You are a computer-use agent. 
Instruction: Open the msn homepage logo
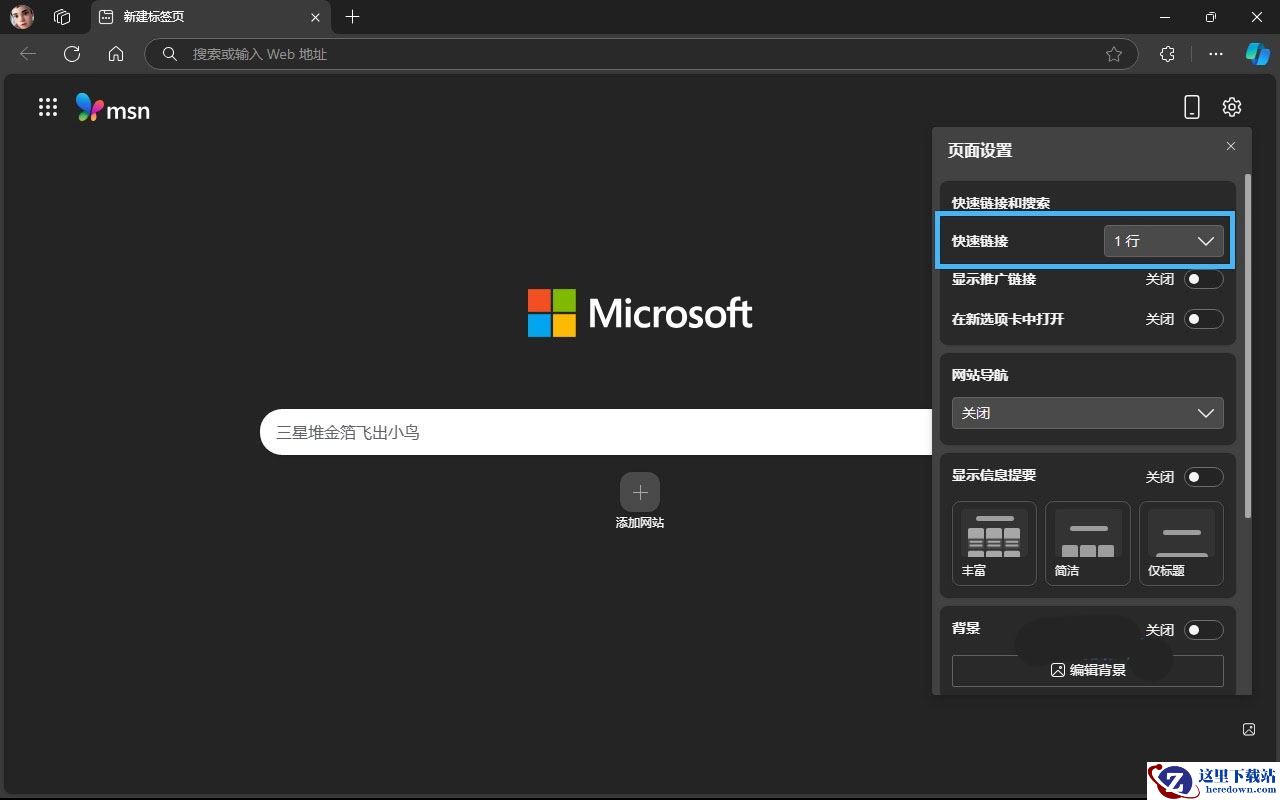[x=113, y=108]
